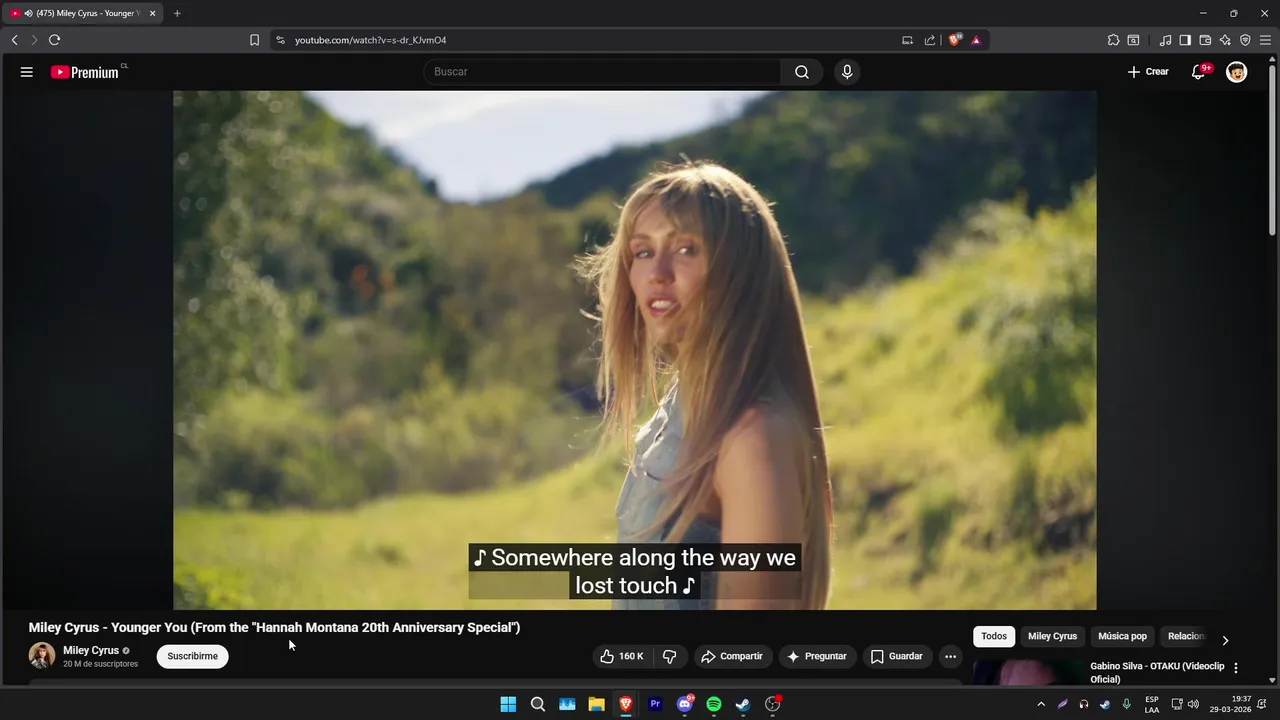Viewport: 1280px width, 720px height.
Task: Click the Preguntar ask button
Action: pyautogui.click(x=817, y=656)
